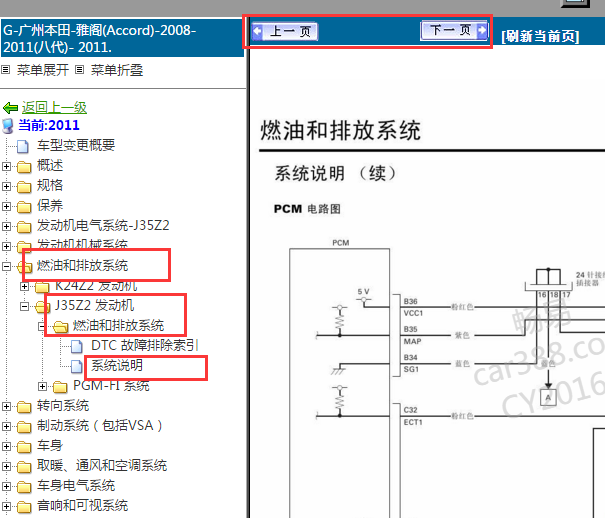Collapse all menus via 菜单折叠
The image size is (605, 518).
[x=117, y=70]
